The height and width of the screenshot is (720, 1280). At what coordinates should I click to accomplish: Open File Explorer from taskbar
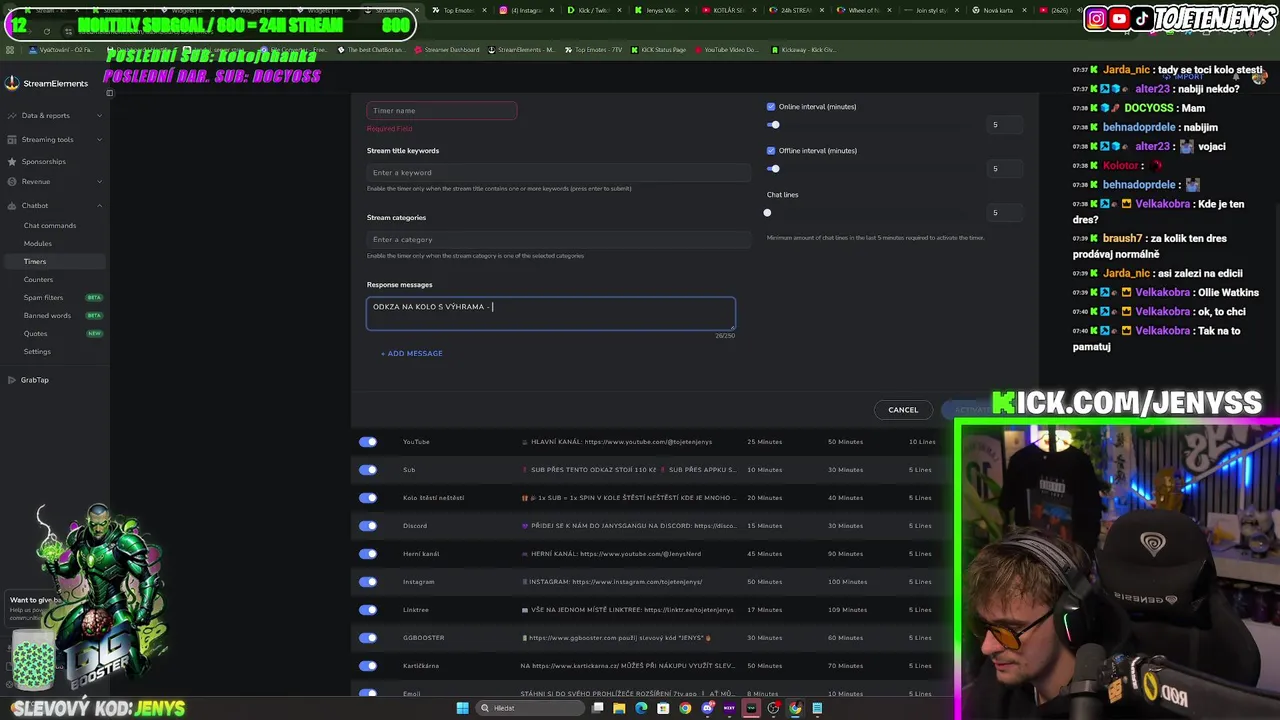pos(619,708)
